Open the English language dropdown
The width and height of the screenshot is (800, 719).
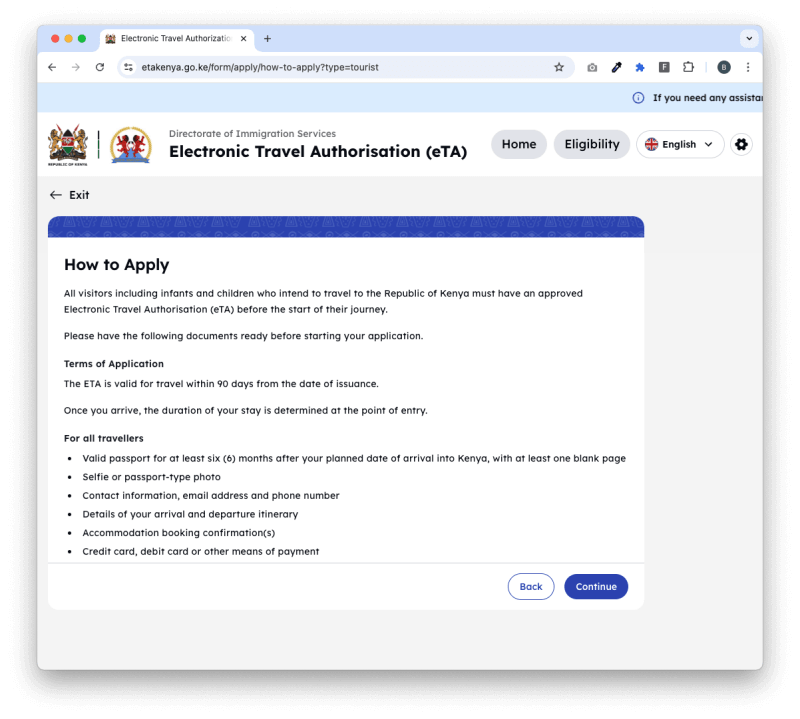coord(680,144)
